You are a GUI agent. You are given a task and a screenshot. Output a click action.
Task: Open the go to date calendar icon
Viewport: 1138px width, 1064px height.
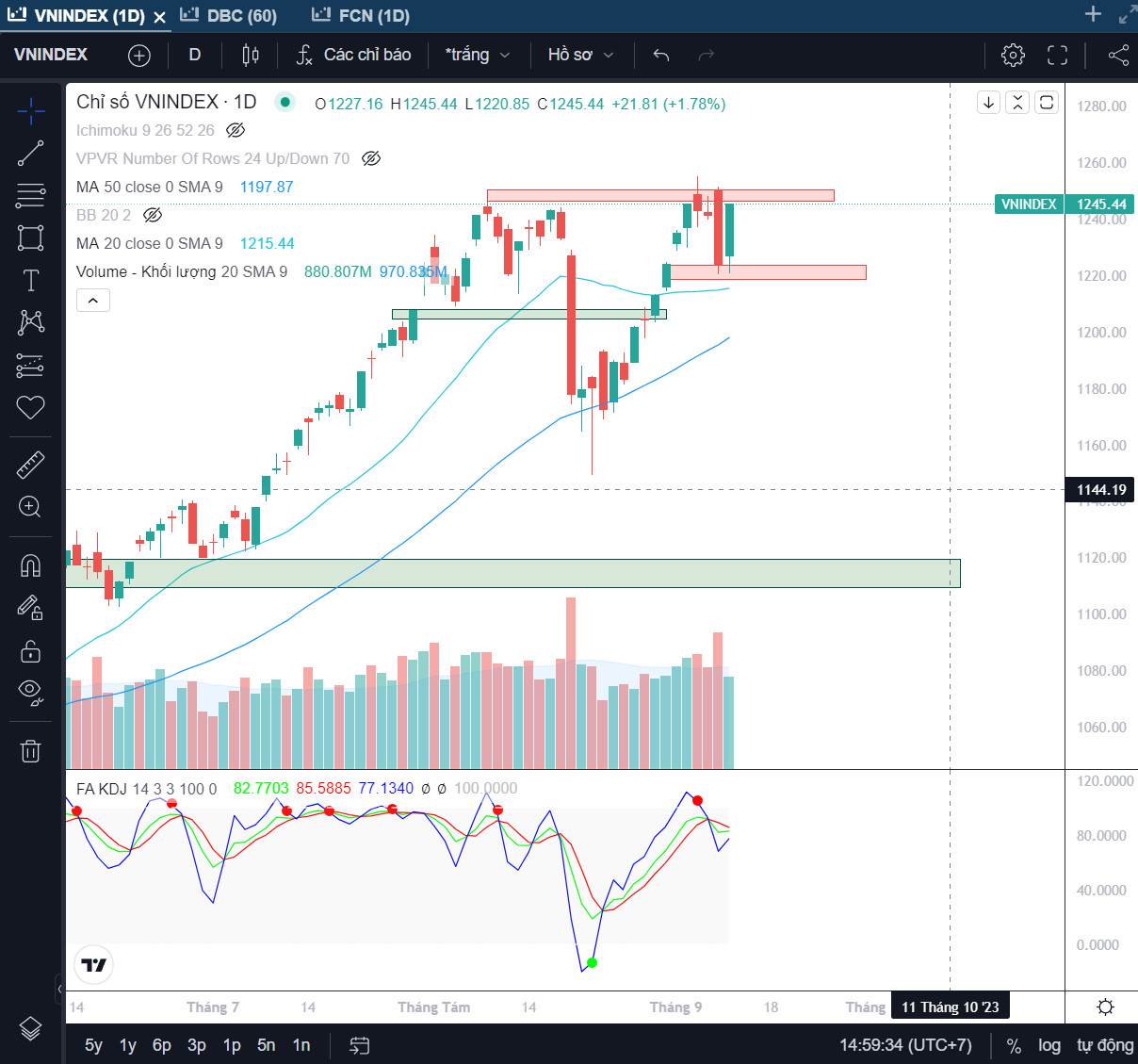[359, 1045]
